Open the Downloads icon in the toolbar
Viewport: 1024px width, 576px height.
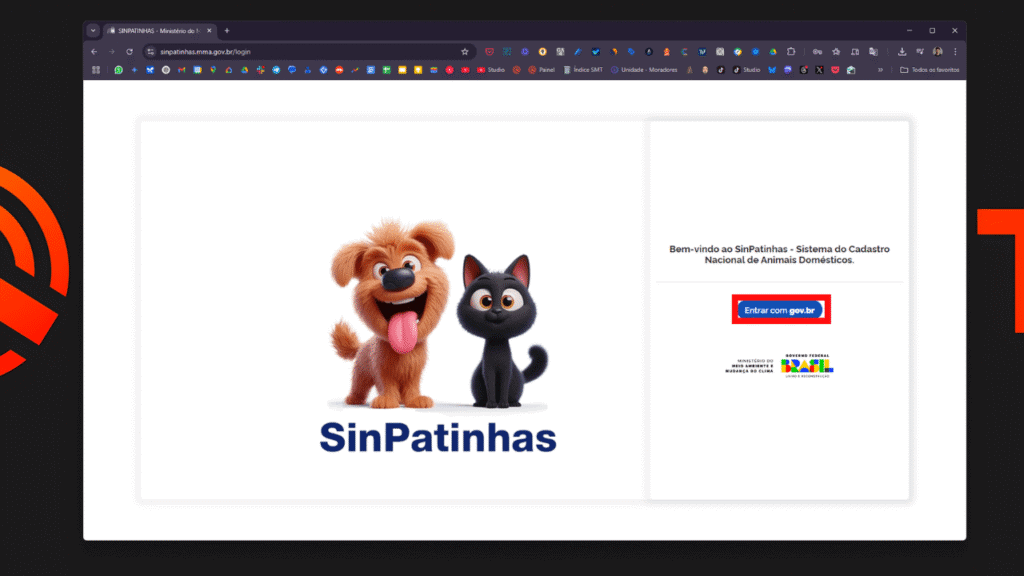click(902, 51)
